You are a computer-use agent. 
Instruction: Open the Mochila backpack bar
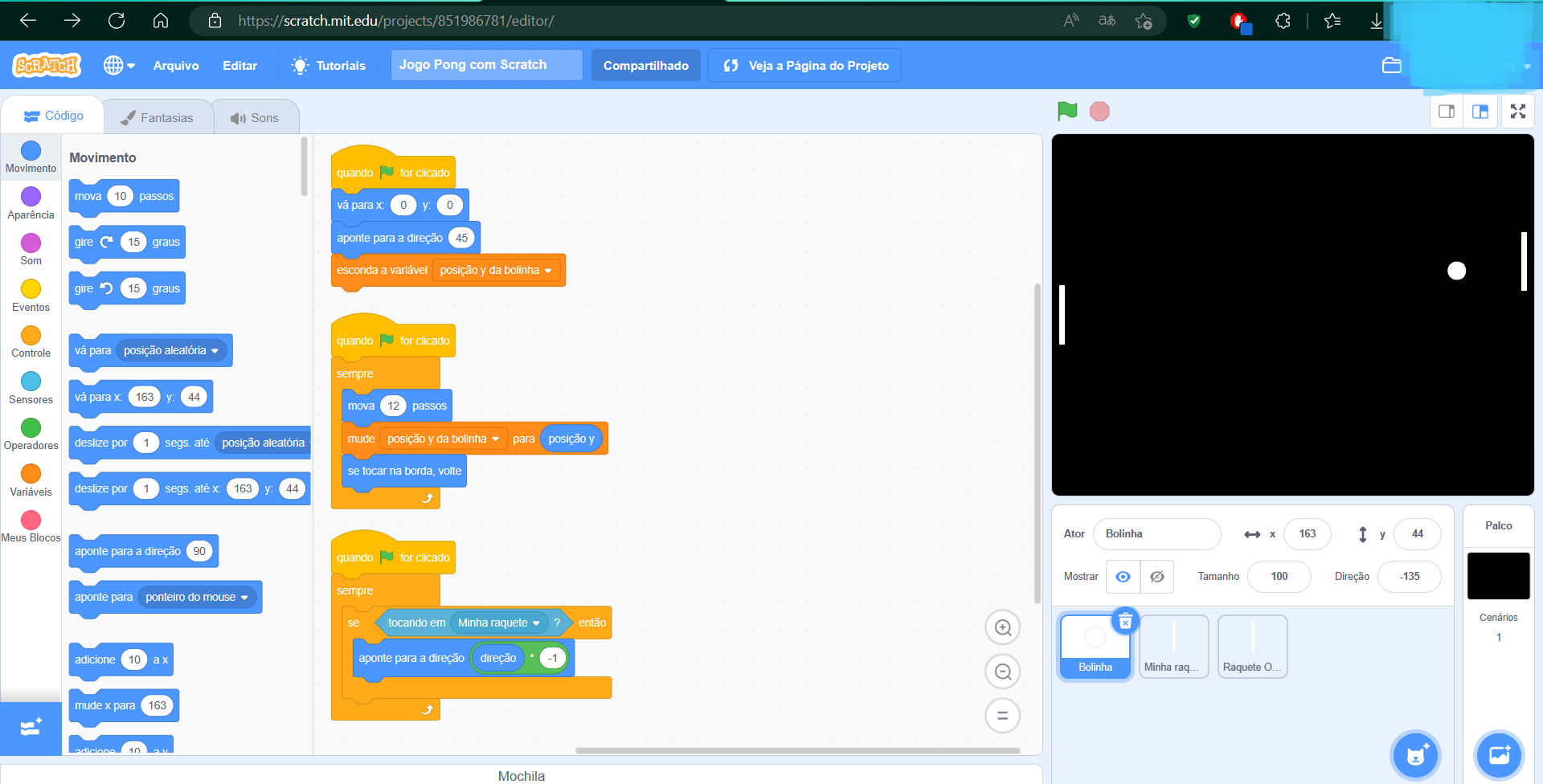[x=522, y=775]
